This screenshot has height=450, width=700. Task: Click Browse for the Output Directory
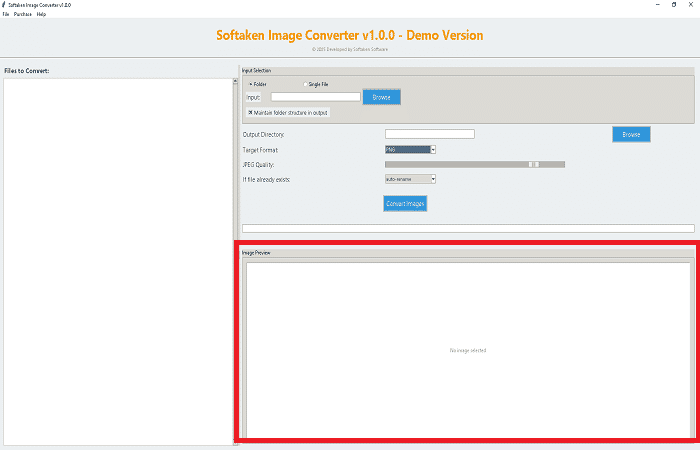[x=631, y=134]
